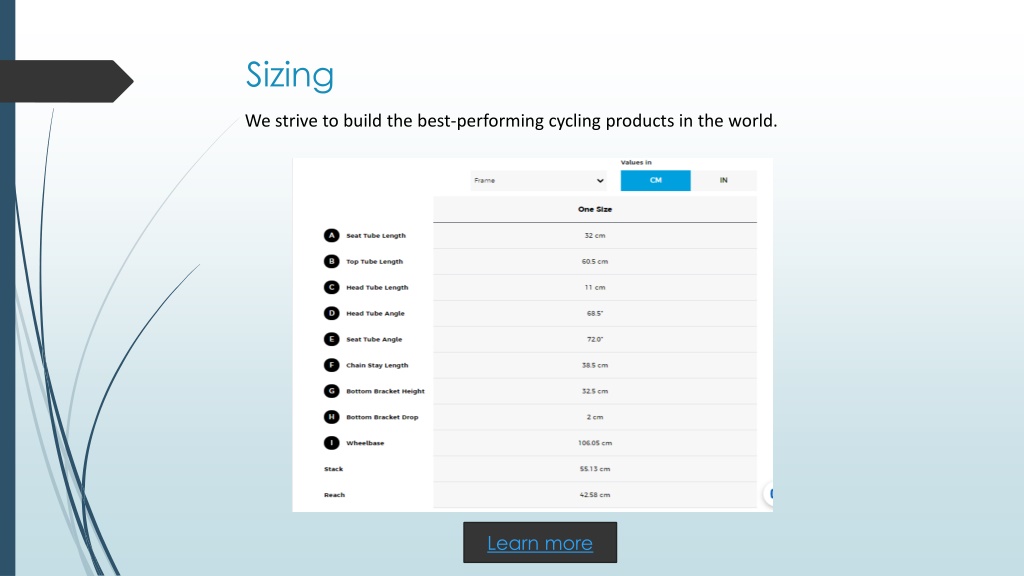This screenshot has height=576, width=1024.
Task: Select the Stack row label
Action: [333, 469]
